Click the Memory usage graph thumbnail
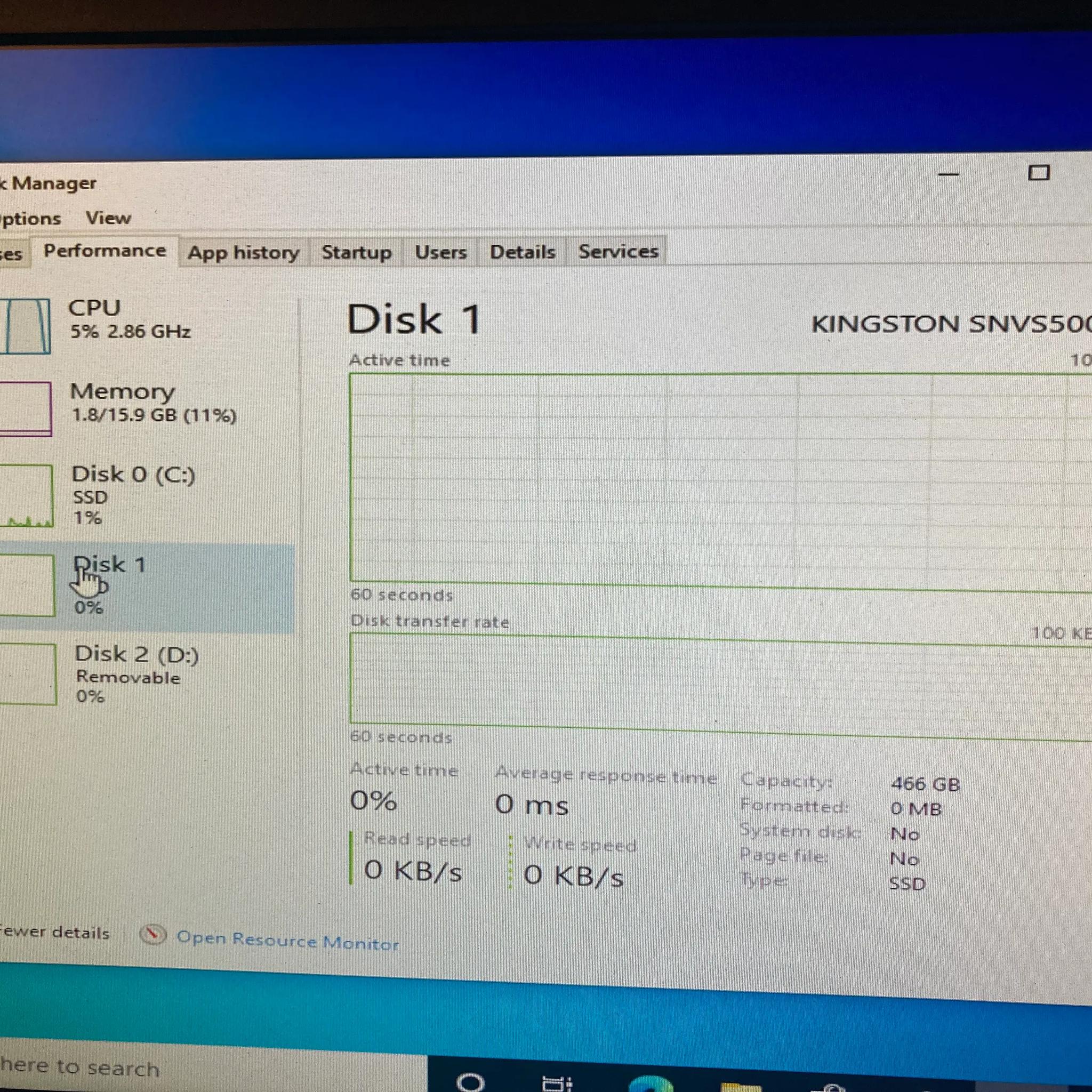The image size is (1092, 1092). click(x=26, y=408)
